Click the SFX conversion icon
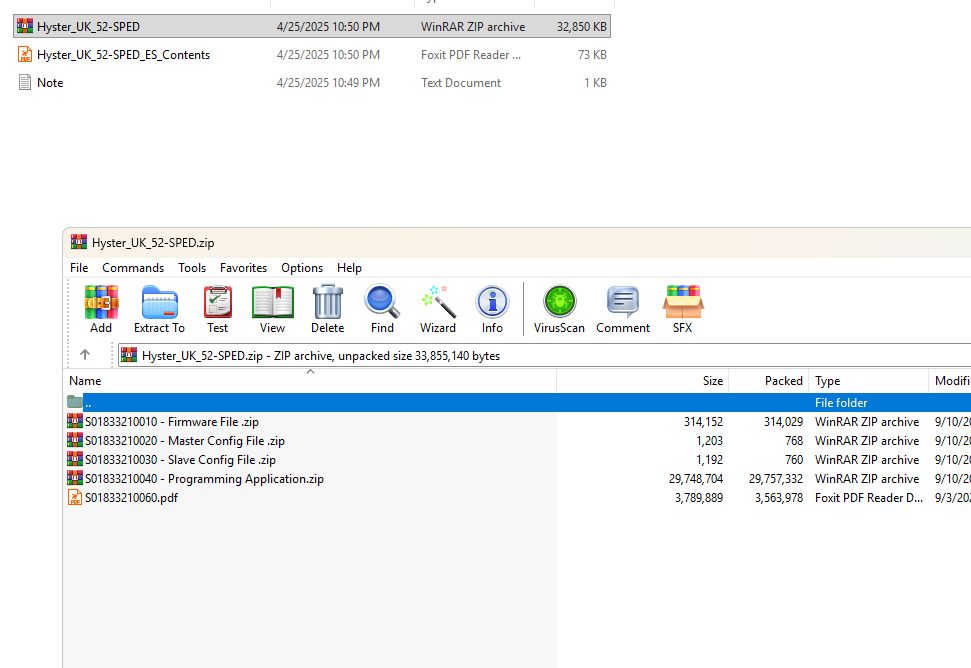 pos(682,308)
